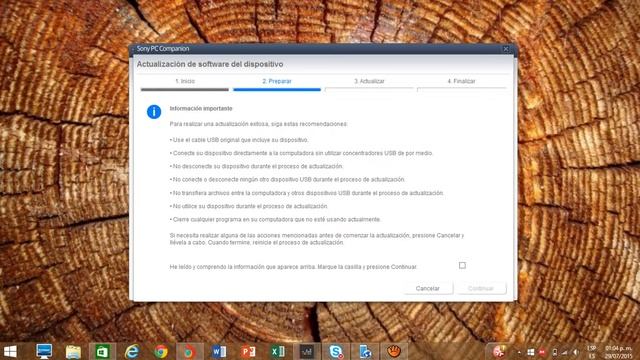Viewport: 640px width, 360px height.
Task: Open Excel from the taskbar
Action: pos(278,351)
